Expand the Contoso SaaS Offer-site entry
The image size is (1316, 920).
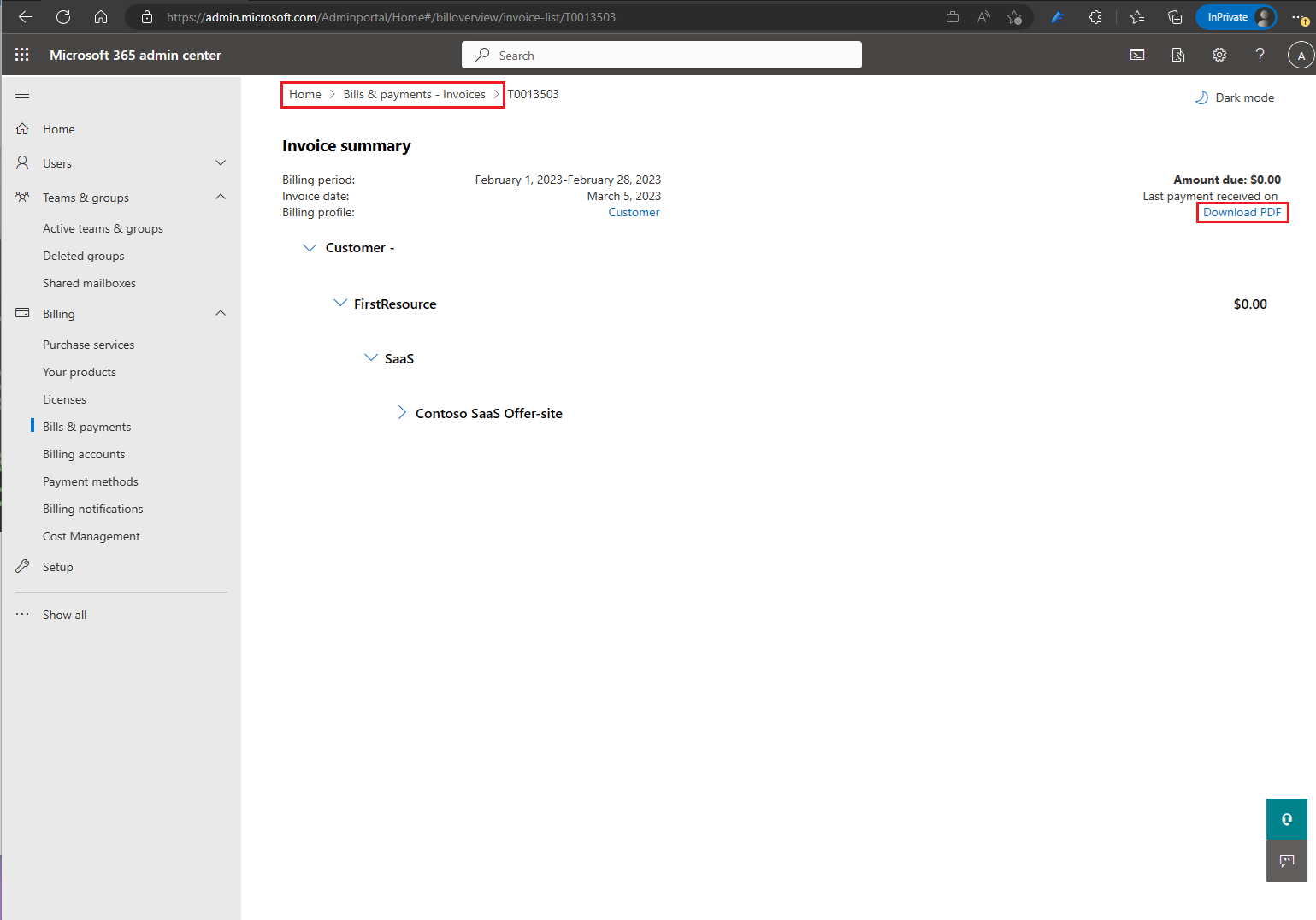tap(402, 412)
